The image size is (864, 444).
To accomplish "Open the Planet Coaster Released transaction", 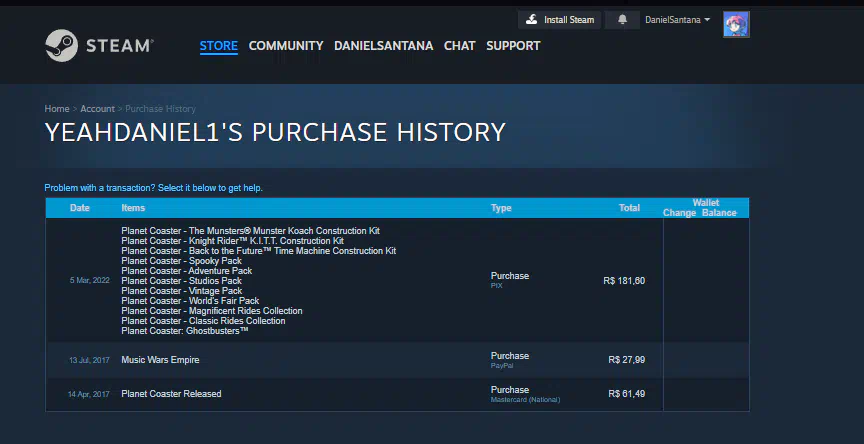I will click(397, 394).
